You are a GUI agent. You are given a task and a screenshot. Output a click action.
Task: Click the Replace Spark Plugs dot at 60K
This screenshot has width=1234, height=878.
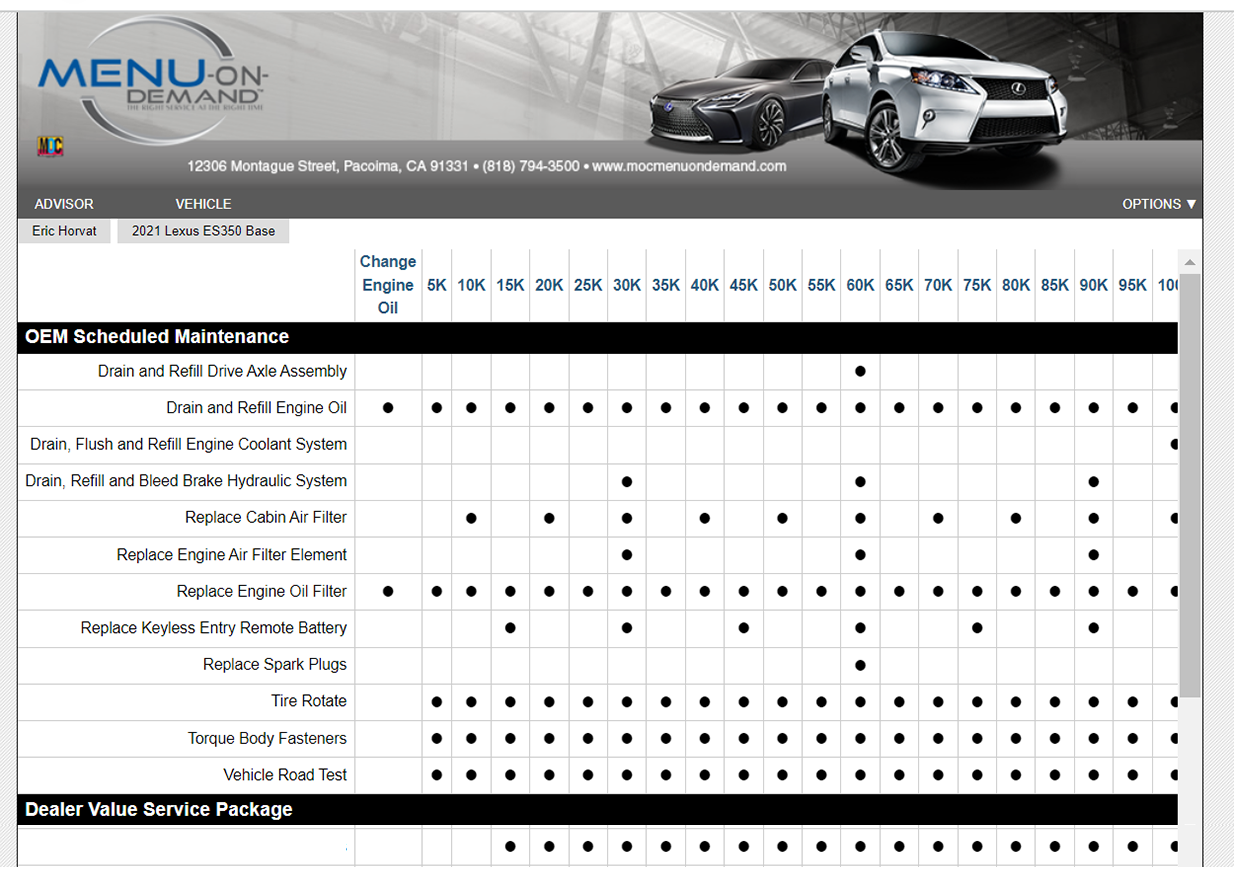[x=860, y=665]
